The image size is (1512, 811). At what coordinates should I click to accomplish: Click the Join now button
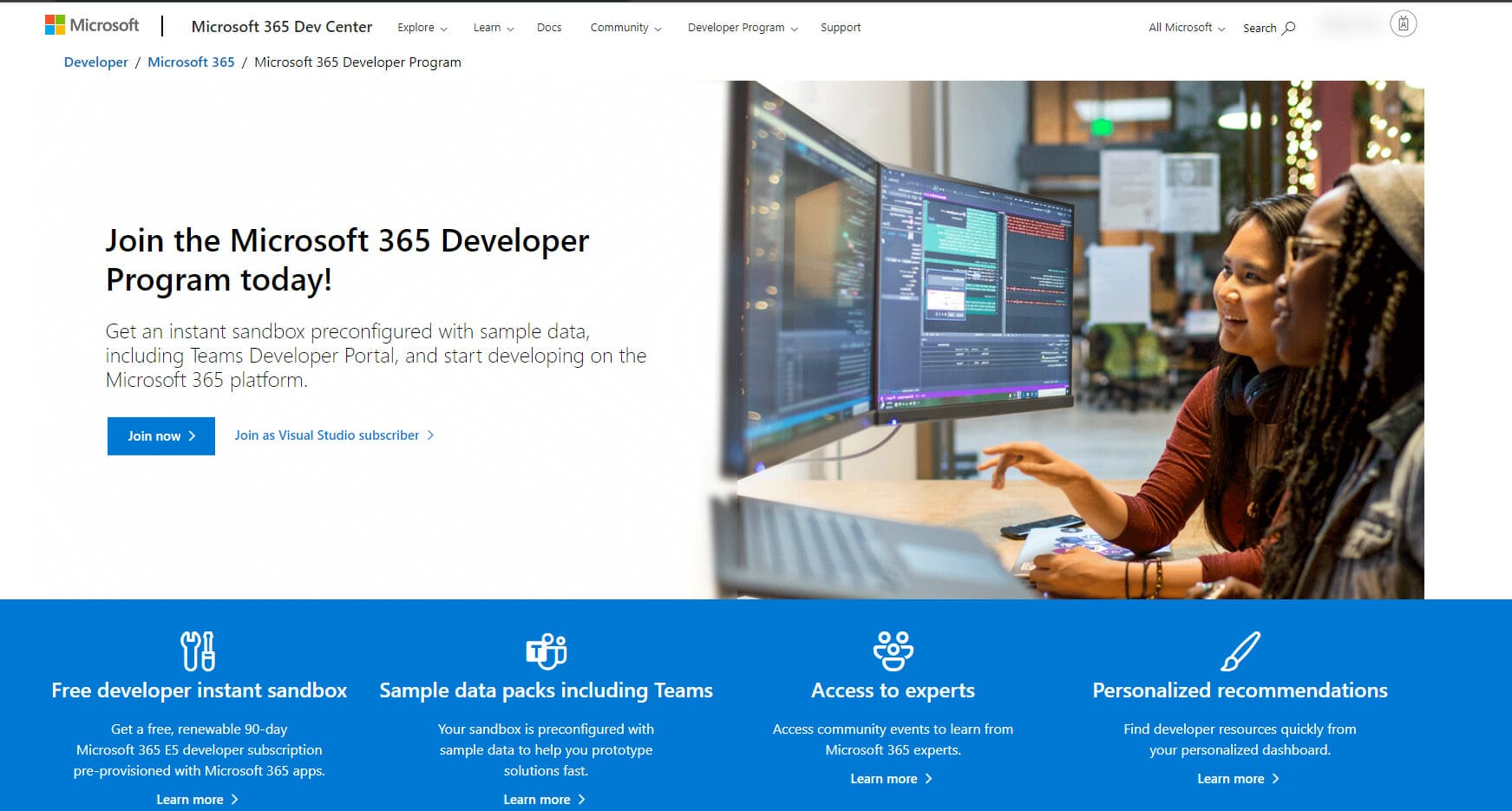160,436
